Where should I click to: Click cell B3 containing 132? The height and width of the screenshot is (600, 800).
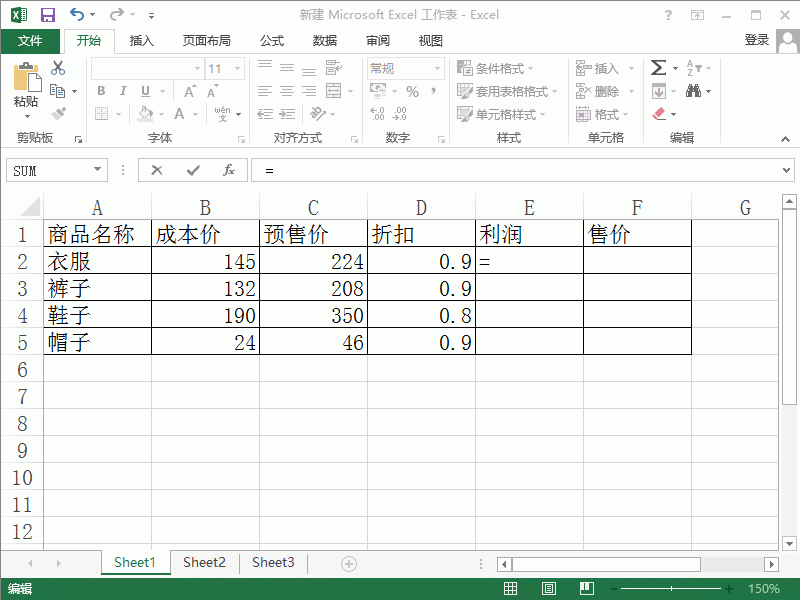[x=205, y=287]
